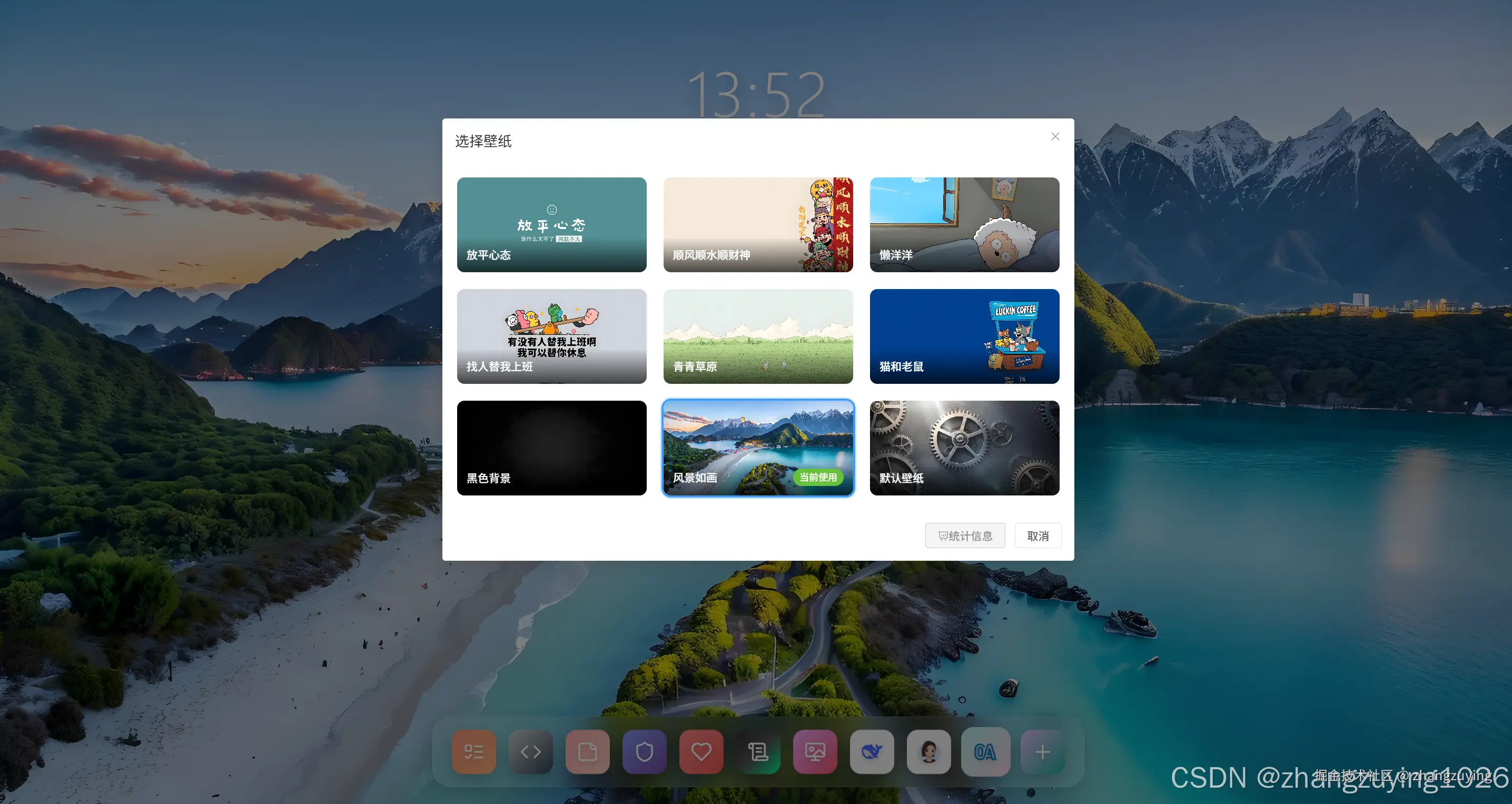Click the wallpaper picture dock icon
The width and height of the screenshot is (1512, 804).
coord(815,752)
